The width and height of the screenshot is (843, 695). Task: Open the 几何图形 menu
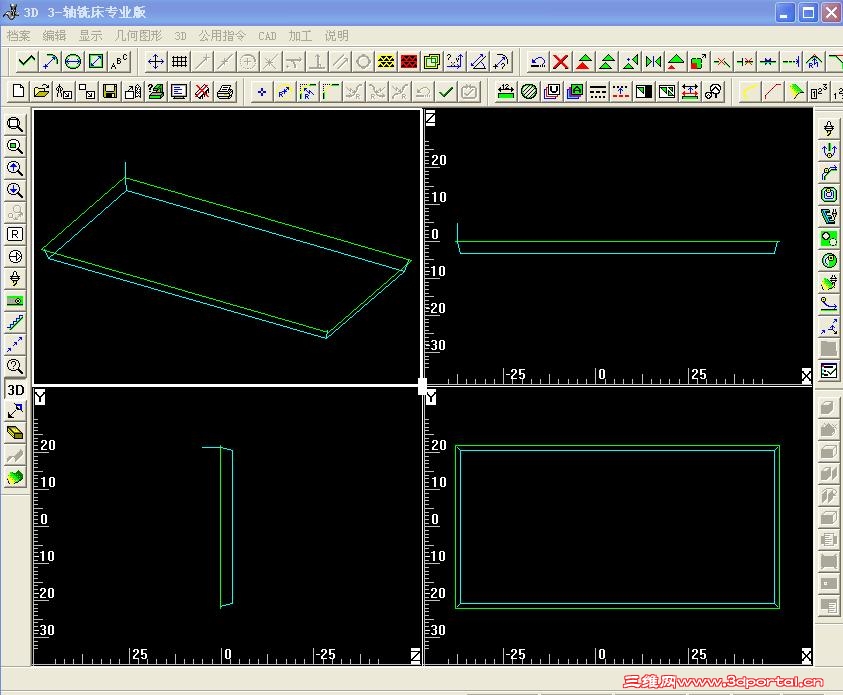click(x=138, y=36)
